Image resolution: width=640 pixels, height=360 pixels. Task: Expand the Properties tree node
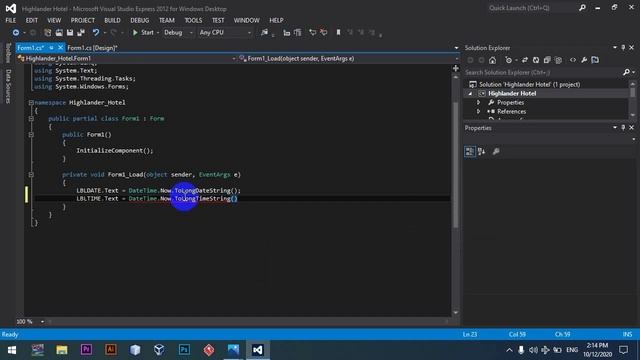point(478,102)
